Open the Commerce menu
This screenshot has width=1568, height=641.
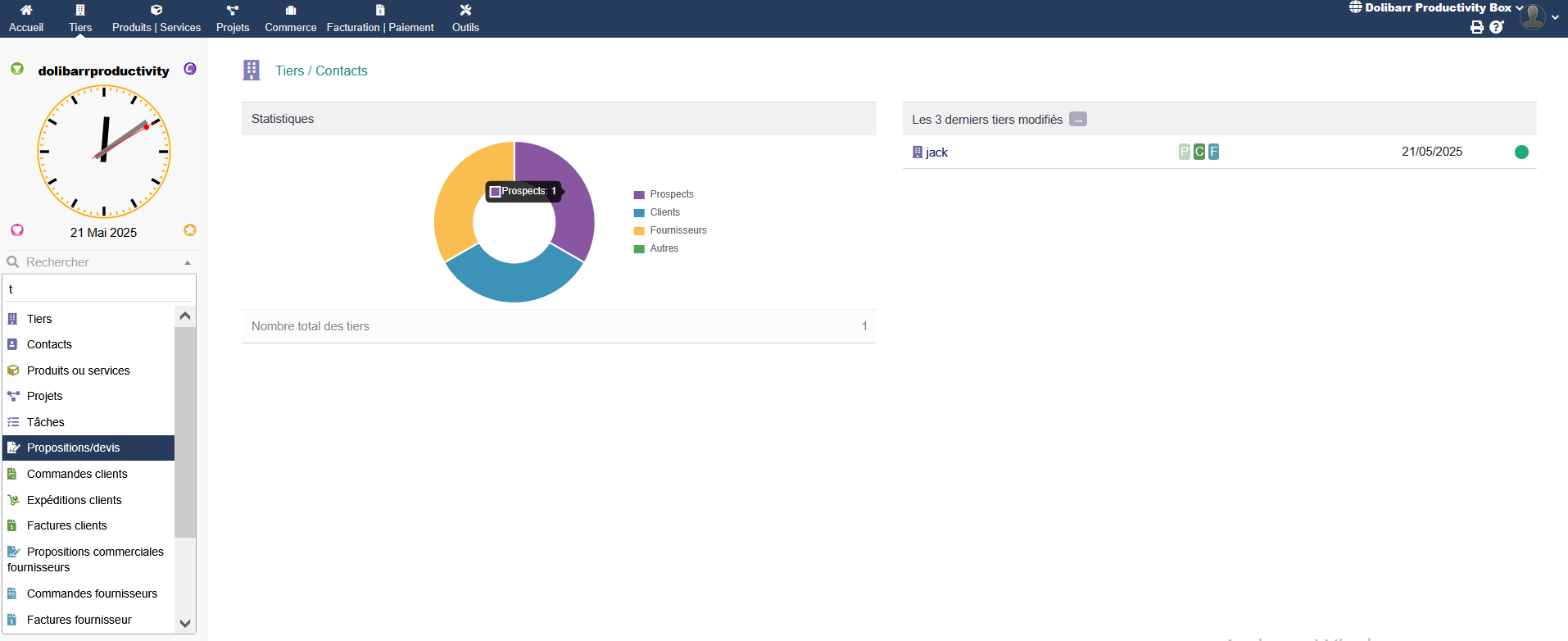pyautogui.click(x=290, y=19)
